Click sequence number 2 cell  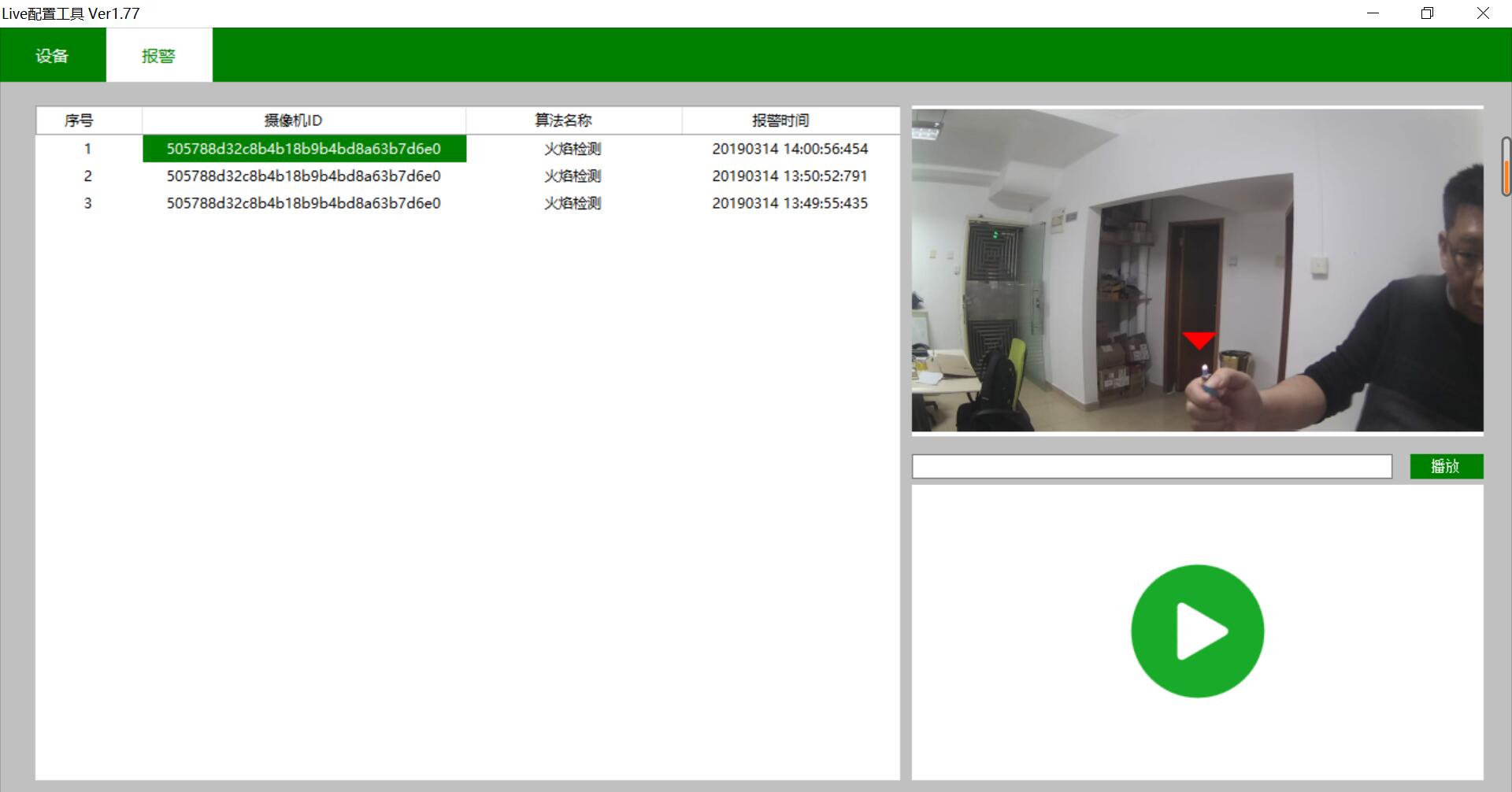pyautogui.click(x=88, y=176)
